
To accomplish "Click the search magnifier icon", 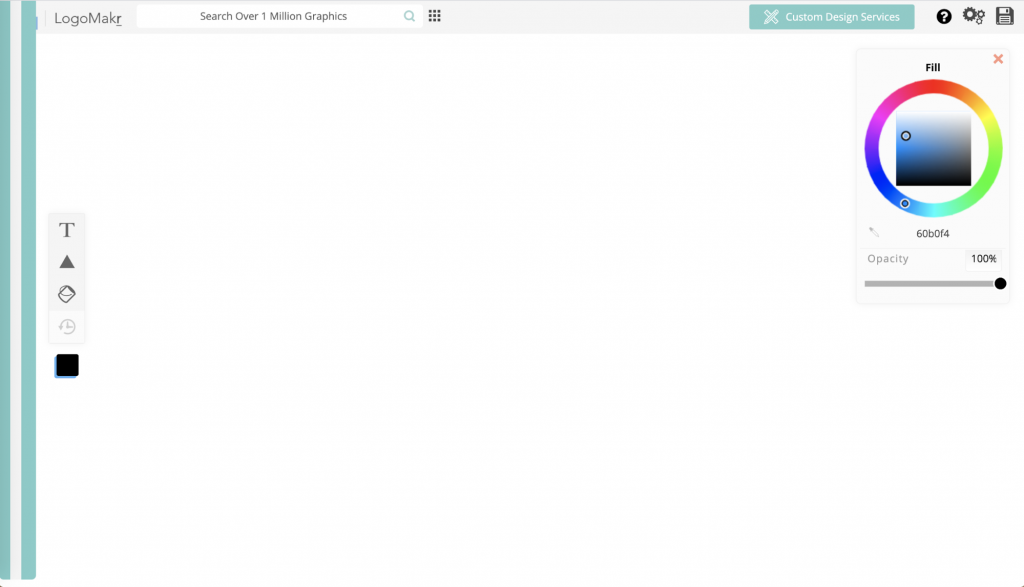I will [409, 16].
